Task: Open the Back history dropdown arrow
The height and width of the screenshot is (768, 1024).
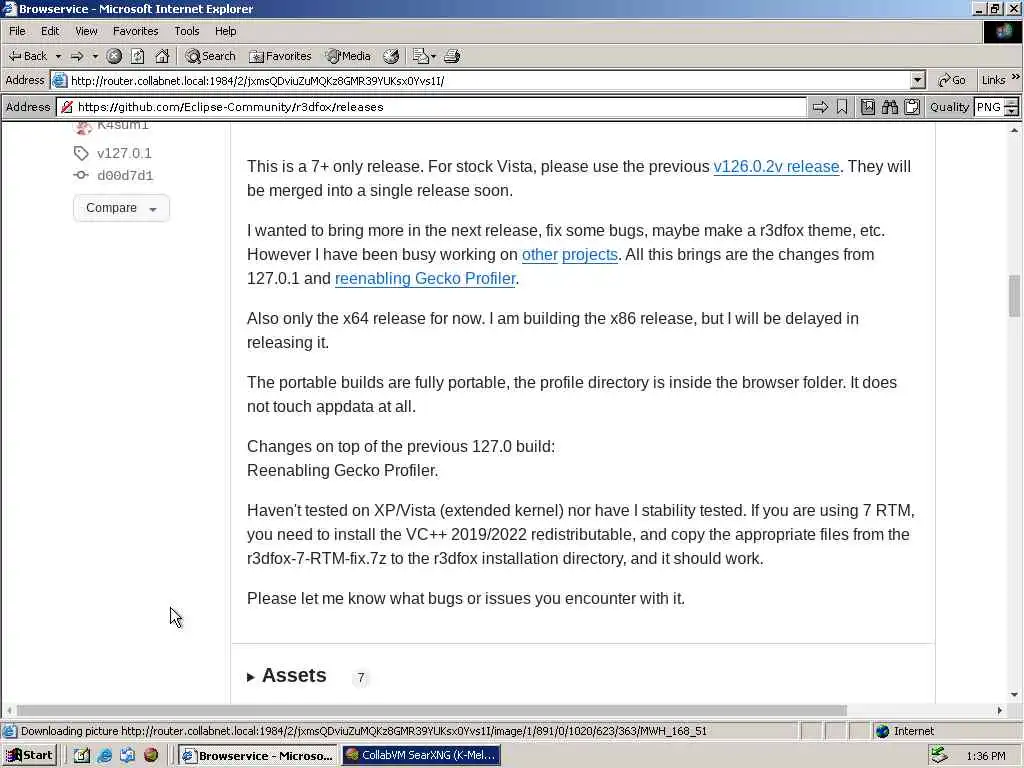Action: click(x=58, y=56)
